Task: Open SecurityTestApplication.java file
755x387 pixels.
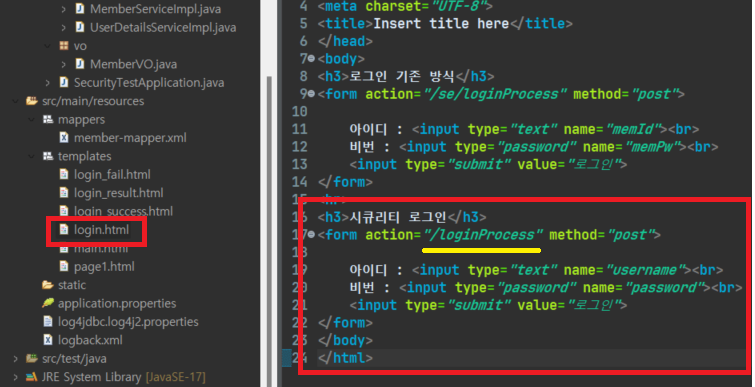Action: click(149, 82)
